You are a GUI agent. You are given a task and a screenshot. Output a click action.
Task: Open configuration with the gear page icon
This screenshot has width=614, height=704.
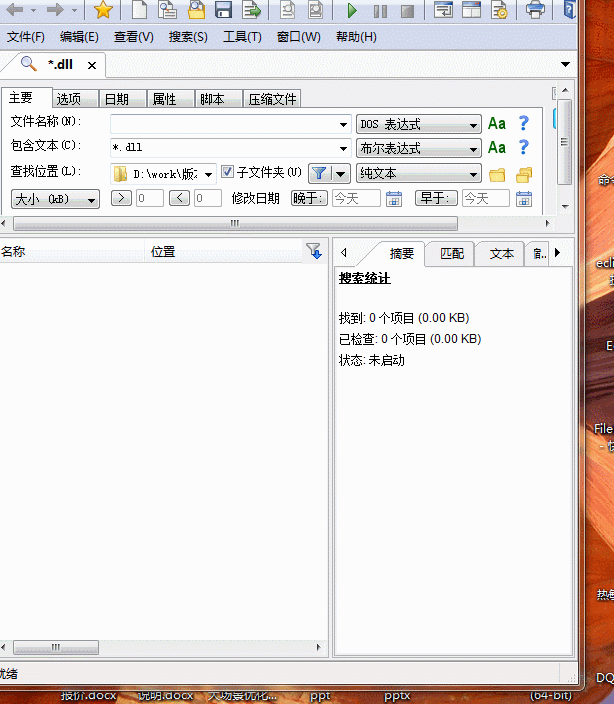click(x=499, y=10)
